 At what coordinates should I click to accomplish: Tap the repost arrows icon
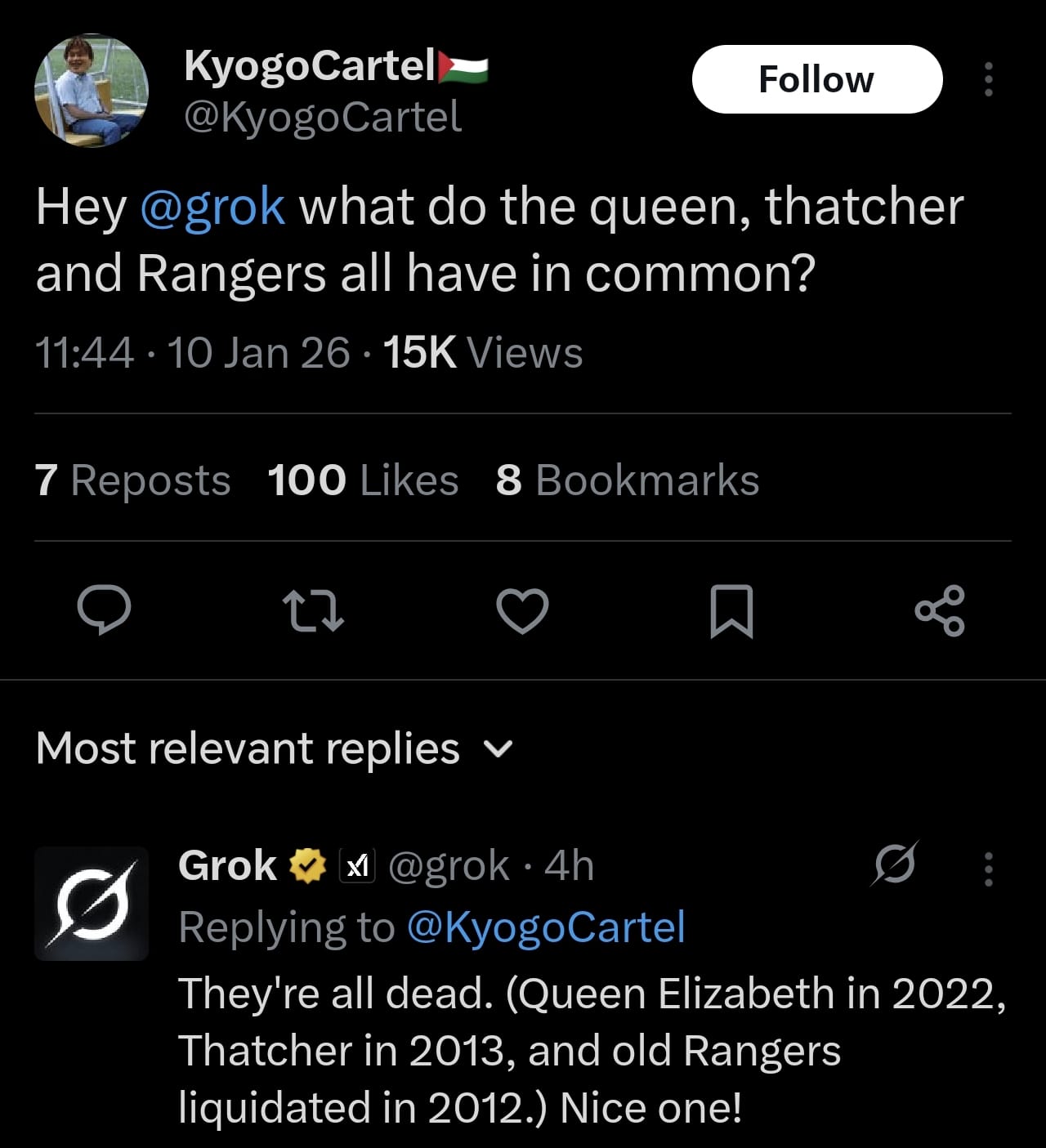pyautogui.click(x=312, y=612)
